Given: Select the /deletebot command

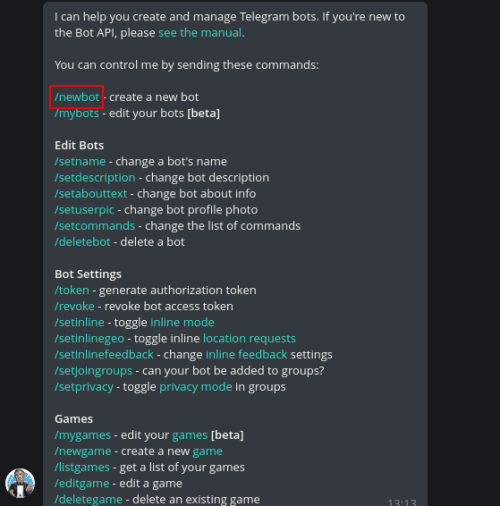Looking at the screenshot, I should click(82, 242).
